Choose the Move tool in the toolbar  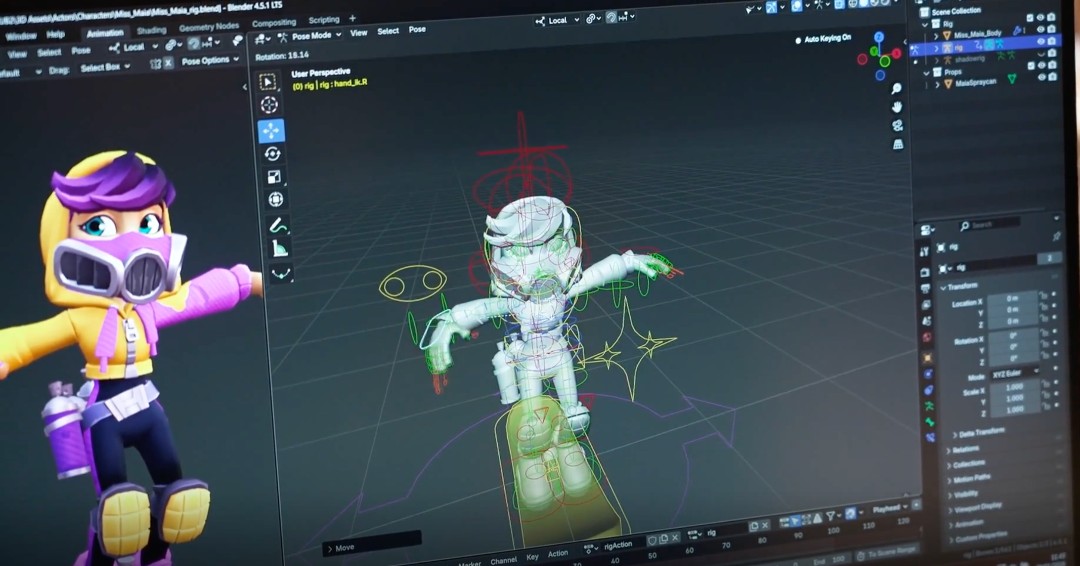[271, 131]
